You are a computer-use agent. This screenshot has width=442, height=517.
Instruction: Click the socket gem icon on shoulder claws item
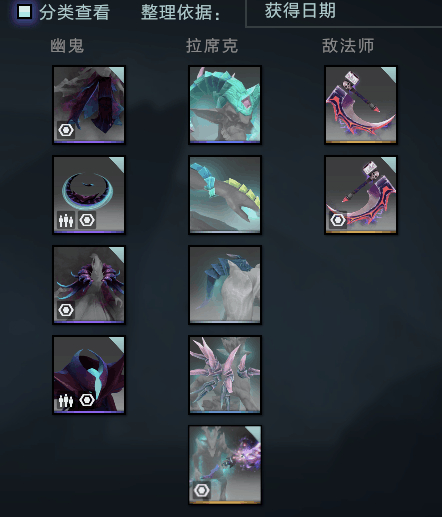pos(66,310)
